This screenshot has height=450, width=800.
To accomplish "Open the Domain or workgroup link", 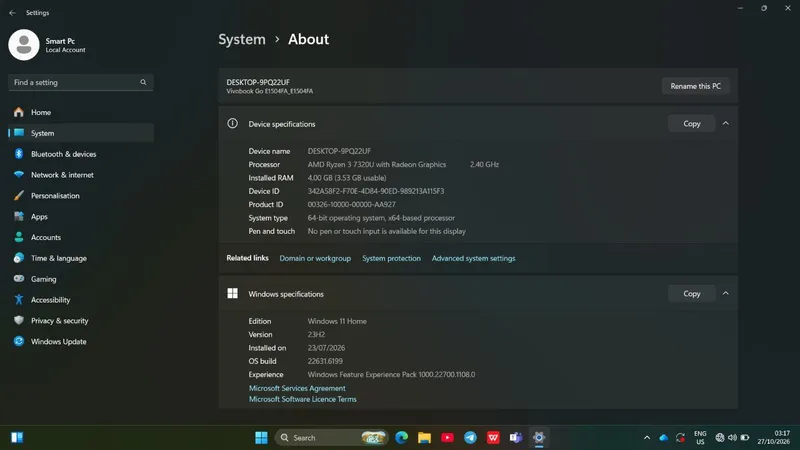I will coord(315,258).
